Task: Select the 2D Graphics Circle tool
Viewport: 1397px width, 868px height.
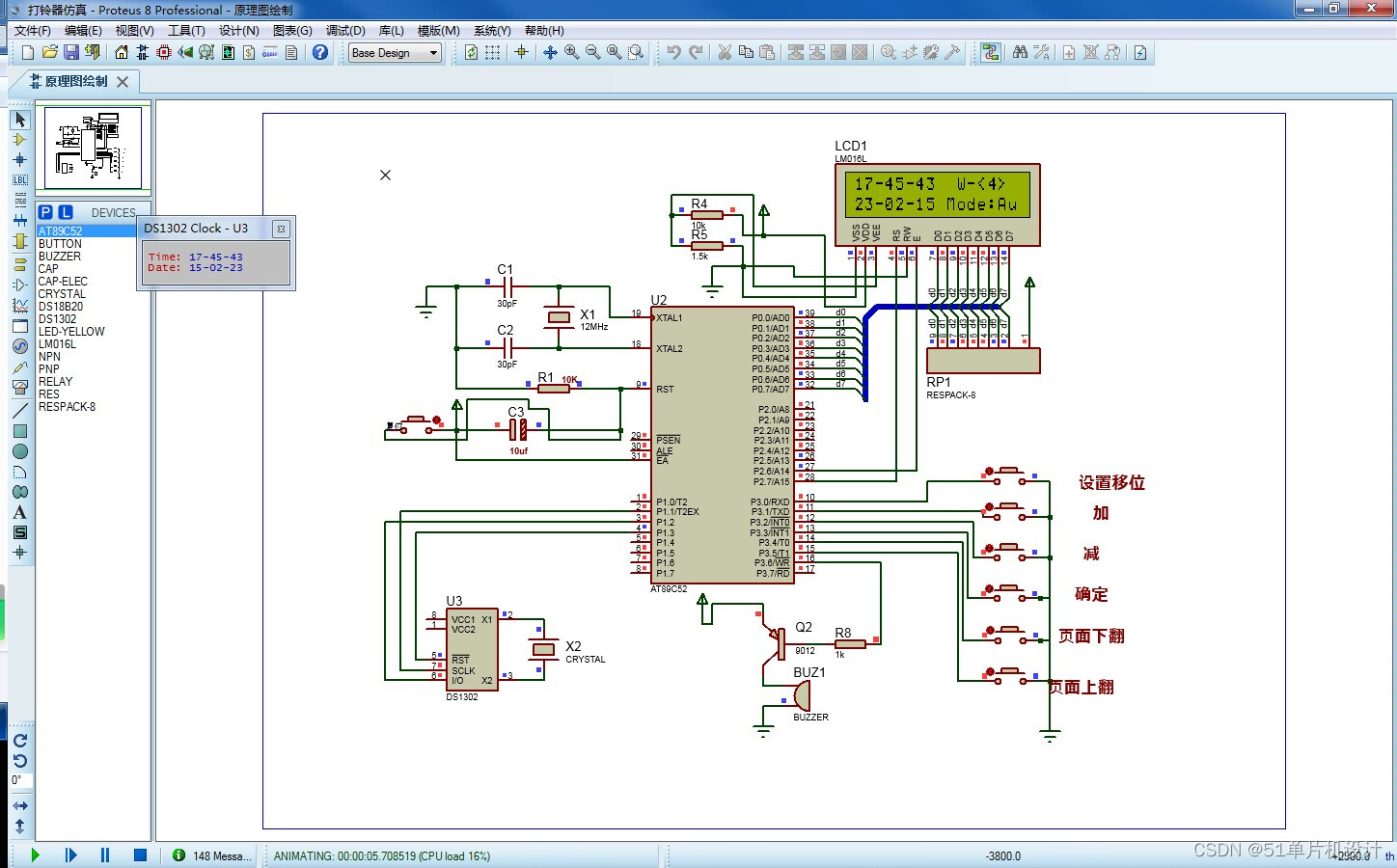Action: pyautogui.click(x=20, y=451)
